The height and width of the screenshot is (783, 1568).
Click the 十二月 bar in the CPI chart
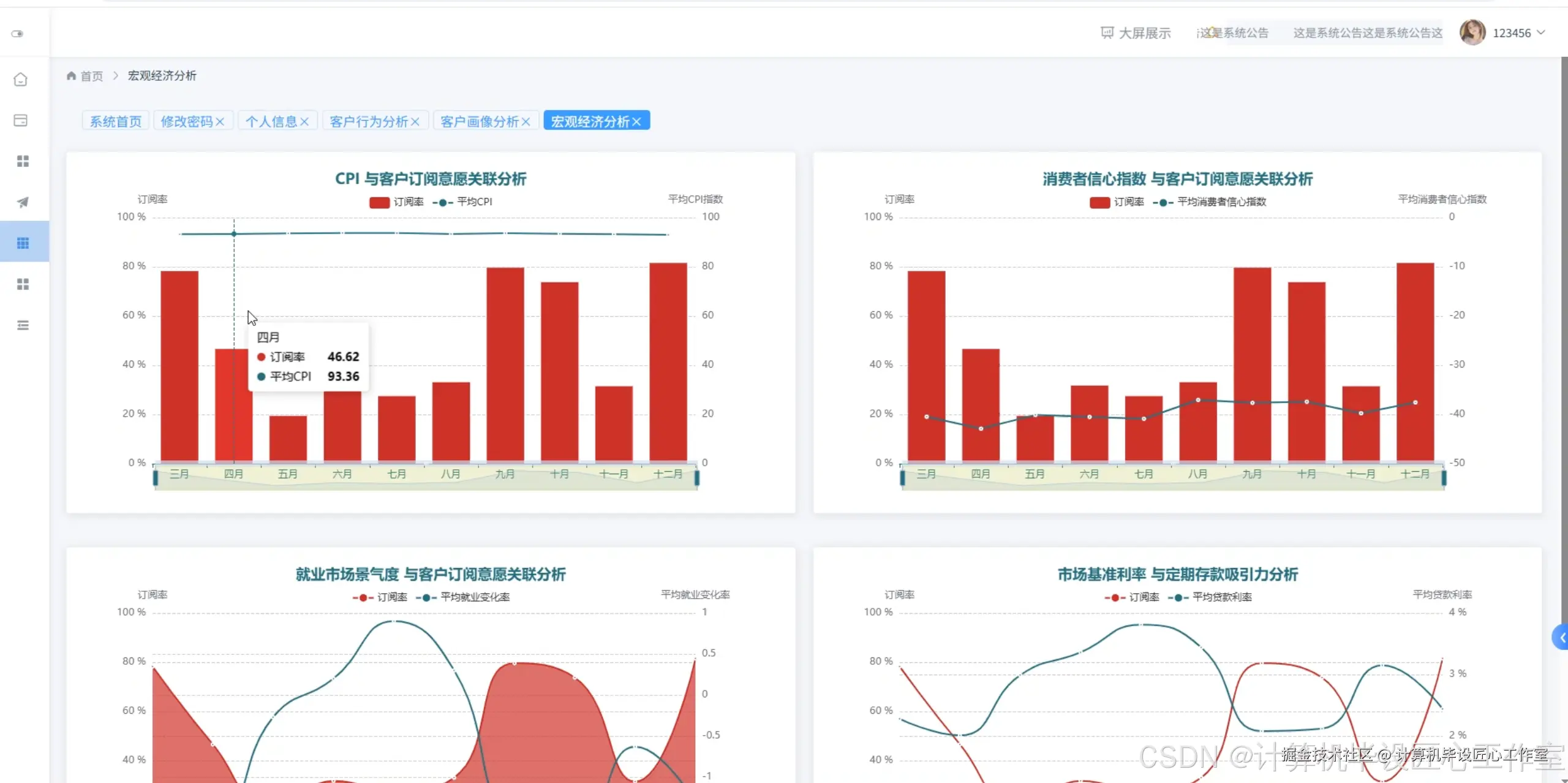coord(668,362)
